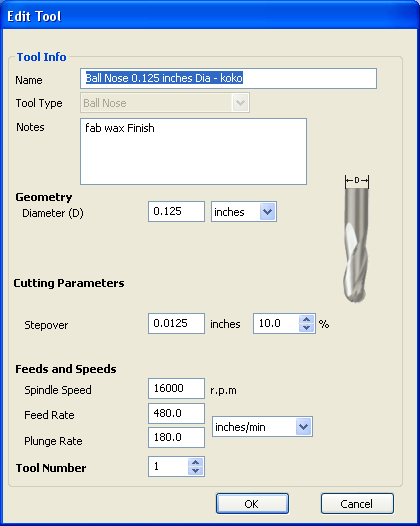420x526 pixels.
Task: Click the ball nose tool illustration
Action: click(x=356, y=239)
